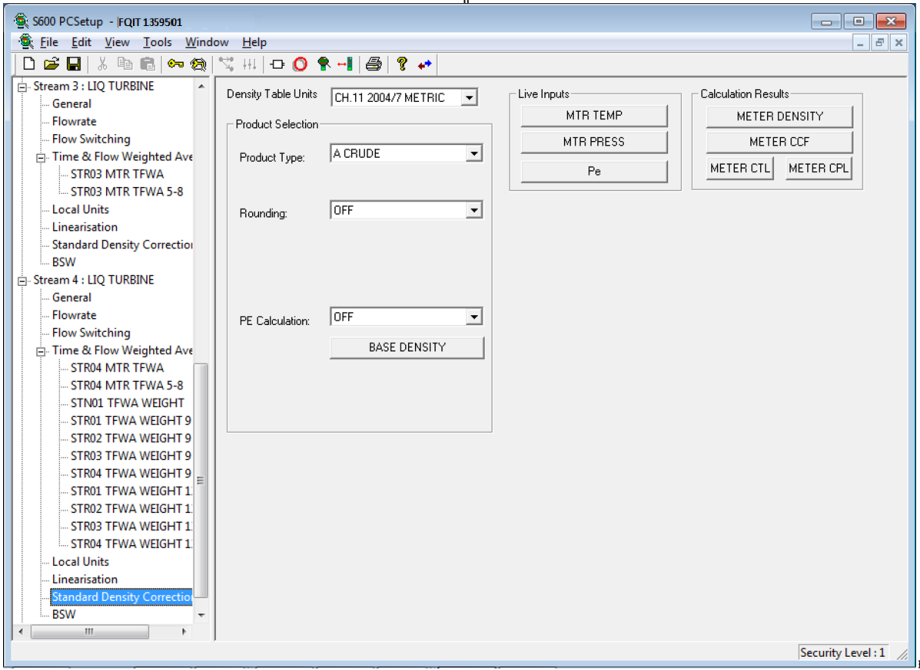Click tree vertical scrollbar down arrow
Screen dimensions: 920x670
coord(201,615)
